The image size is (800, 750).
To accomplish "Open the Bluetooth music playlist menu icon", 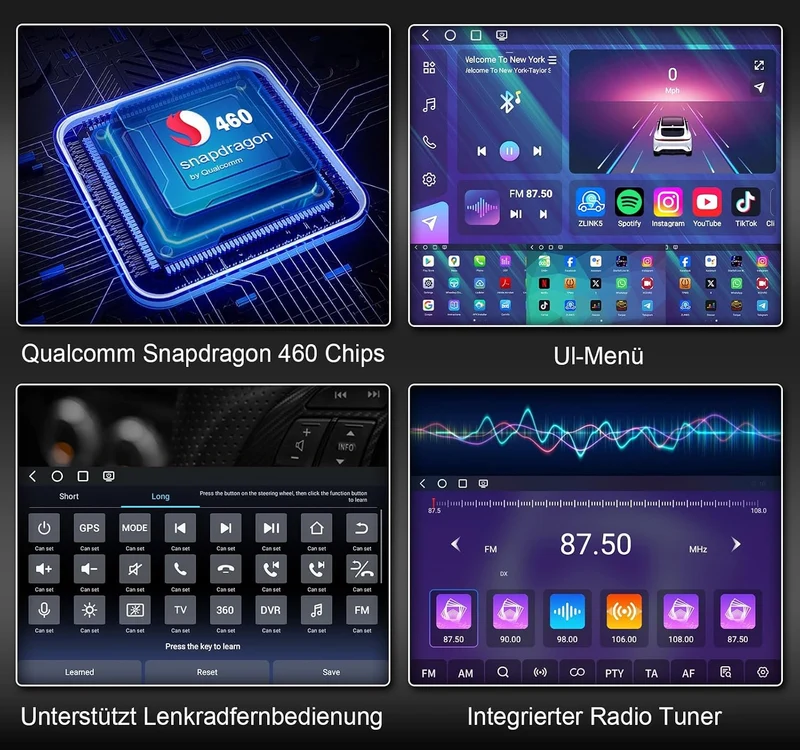I will click(x=552, y=60).
